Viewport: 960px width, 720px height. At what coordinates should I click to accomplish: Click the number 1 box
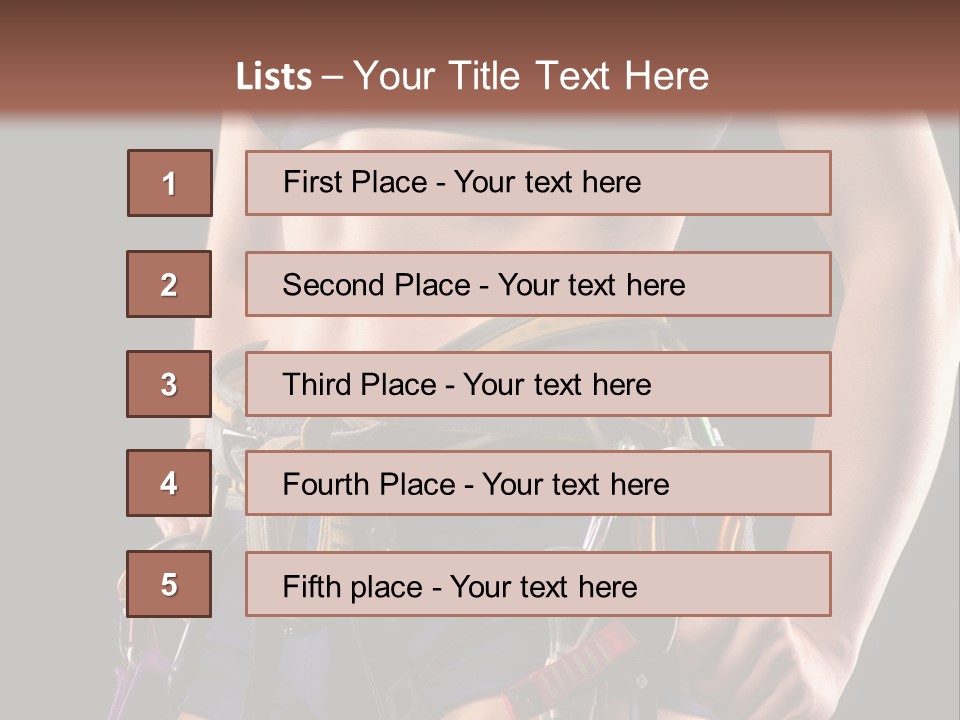169,183
